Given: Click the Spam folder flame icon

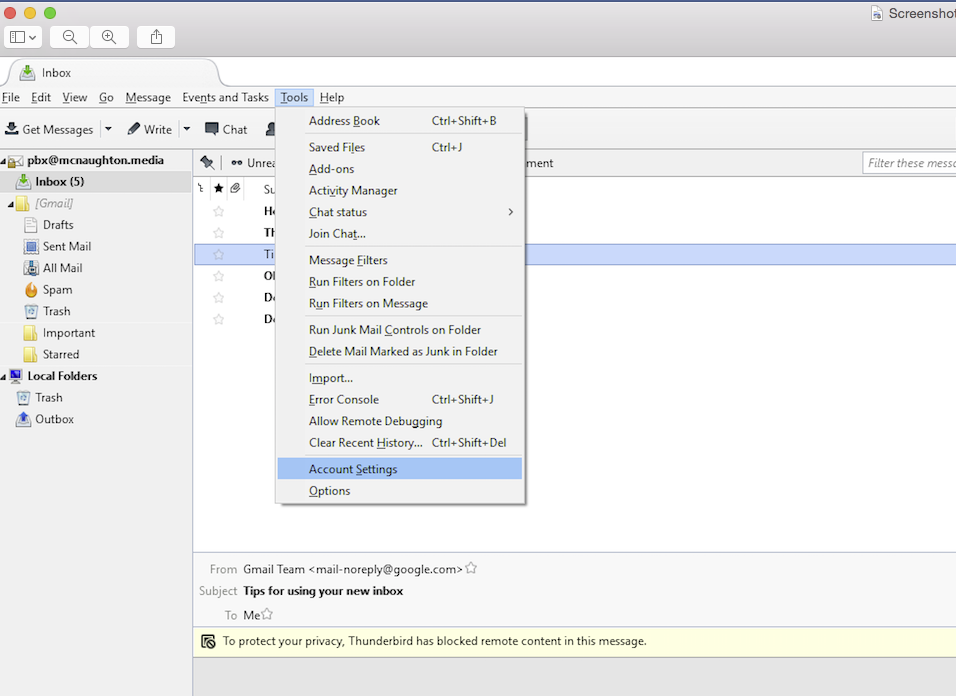Looking at the screenshot, I should [31, 290].
